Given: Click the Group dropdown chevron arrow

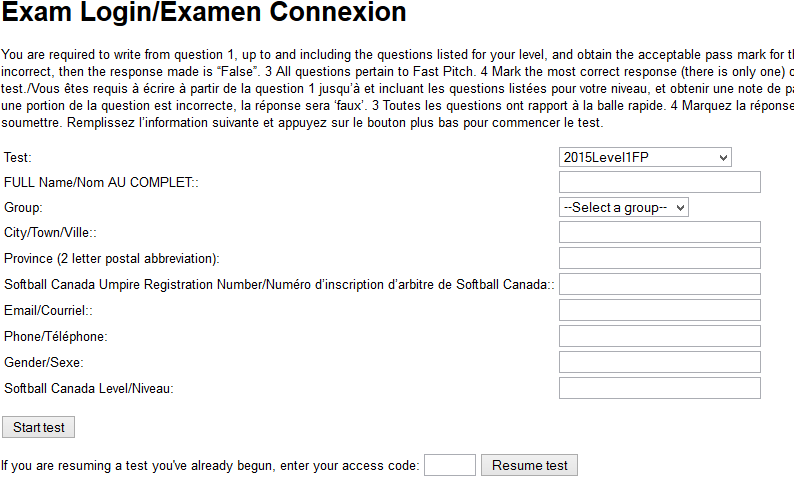Looking at the screenshot, I should coord(680,208).
